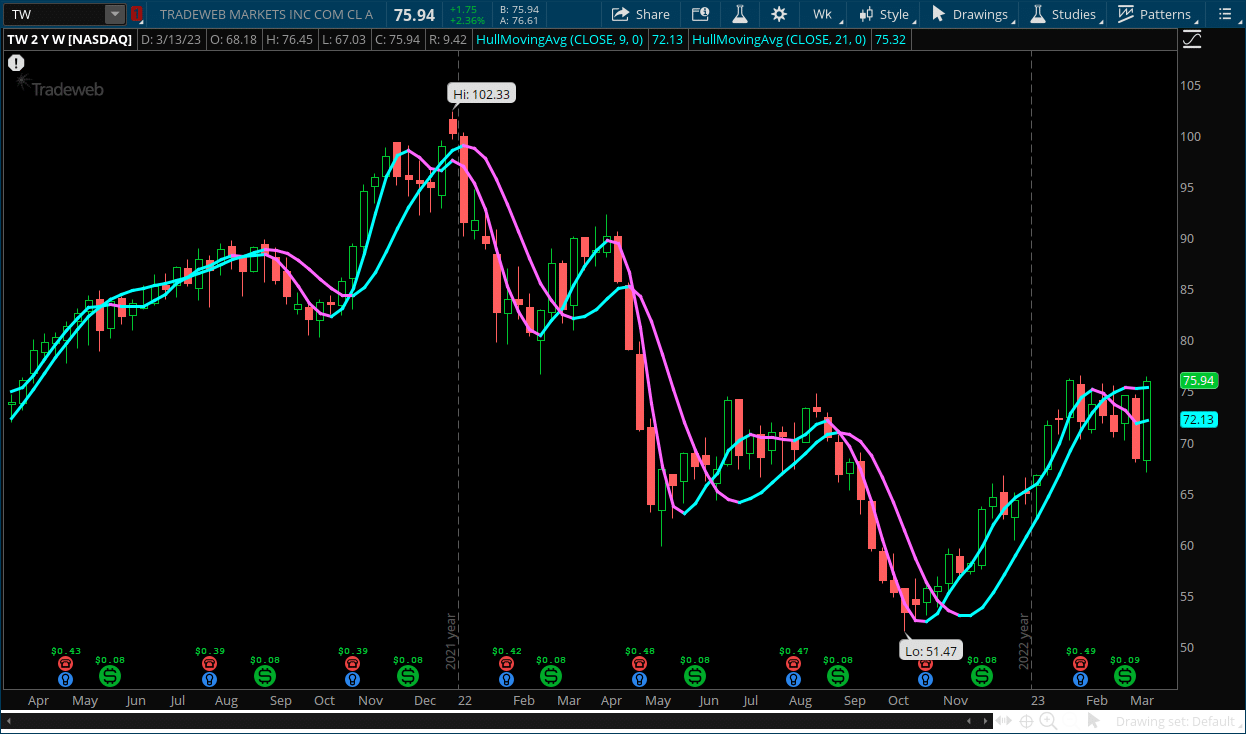This screenshot has height=734, width=1246.
Task: Click the cyan 72.13 price axis label
Action: 1197,419
